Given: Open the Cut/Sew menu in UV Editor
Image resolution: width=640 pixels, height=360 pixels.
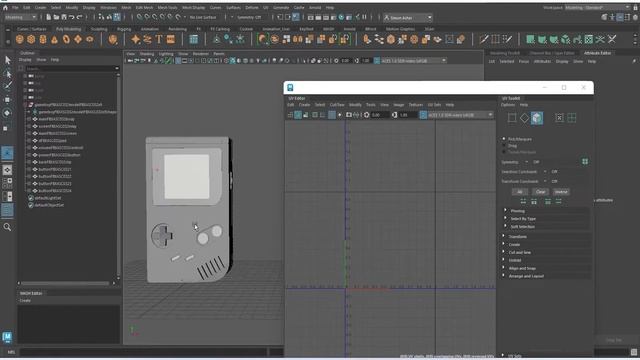Looking at the screenshot, I should click(337, 105).
